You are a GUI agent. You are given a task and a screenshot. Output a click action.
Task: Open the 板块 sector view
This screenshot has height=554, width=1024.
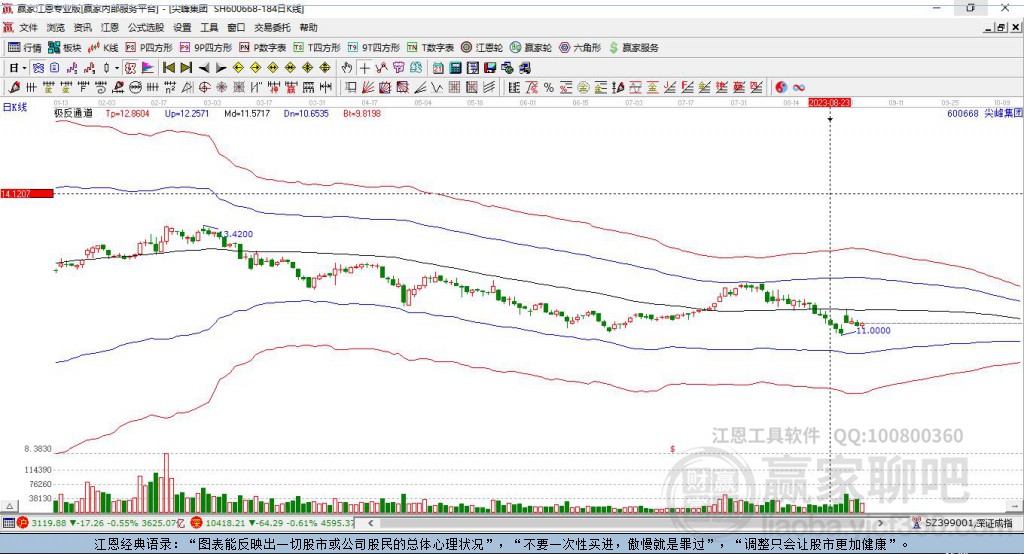pyautogui.click(x=65, y=48)
